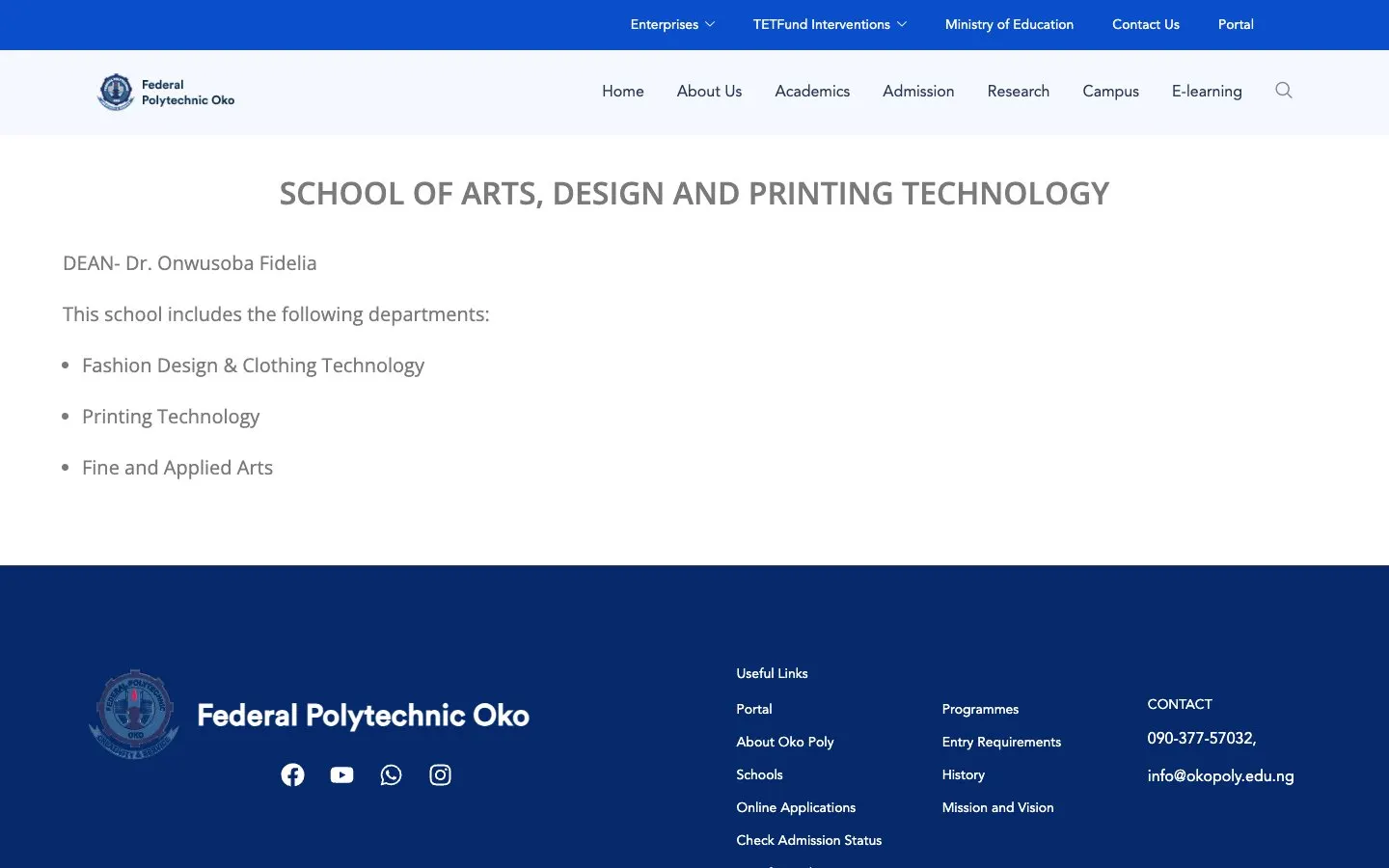Go to the Research menu item
This screenshot has width=1389, height=868.
[1018, 91]
